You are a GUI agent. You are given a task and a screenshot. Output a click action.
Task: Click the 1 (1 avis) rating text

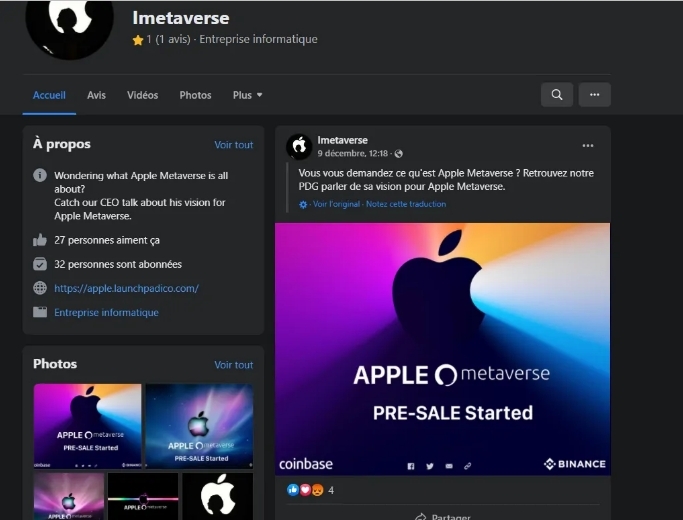click(169, 39)
